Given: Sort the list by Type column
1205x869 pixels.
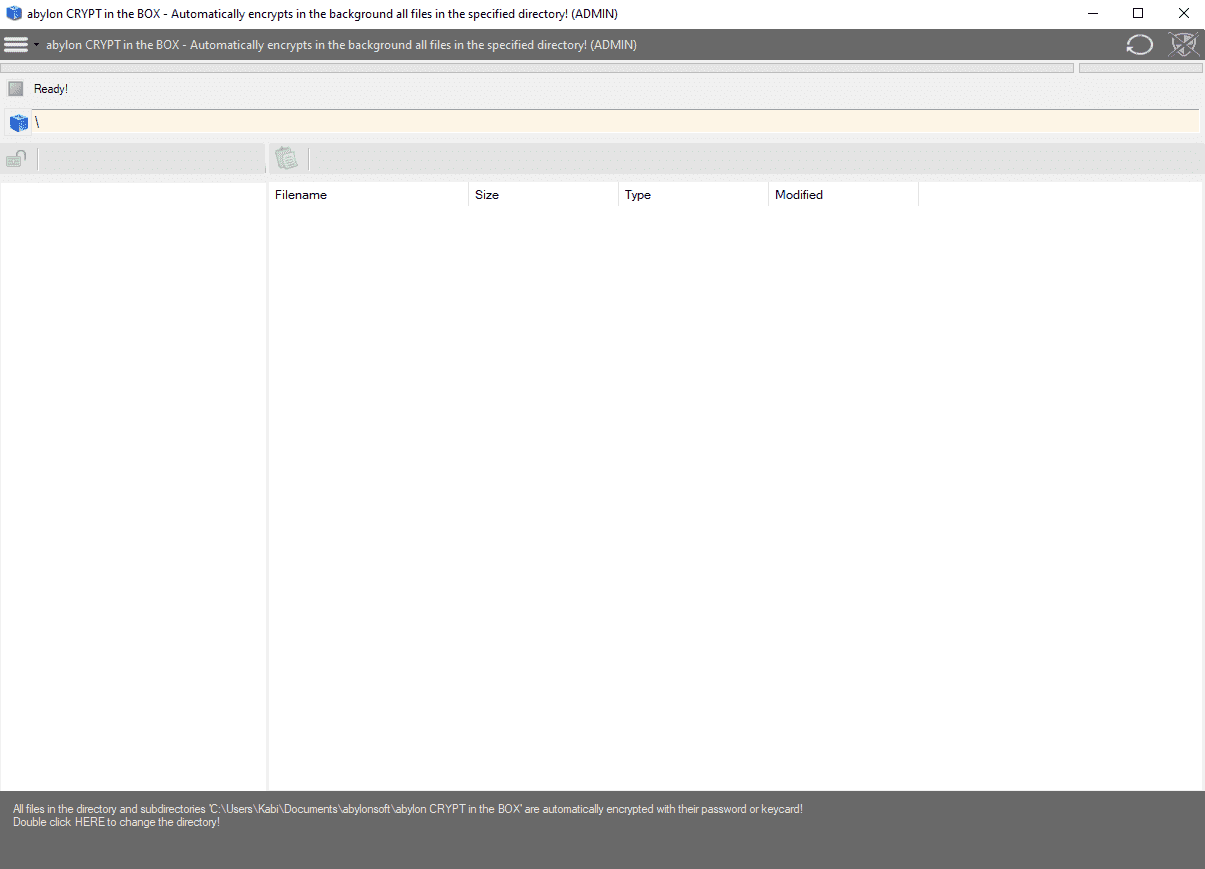Looking at the screenshot, I should (693, 195).
